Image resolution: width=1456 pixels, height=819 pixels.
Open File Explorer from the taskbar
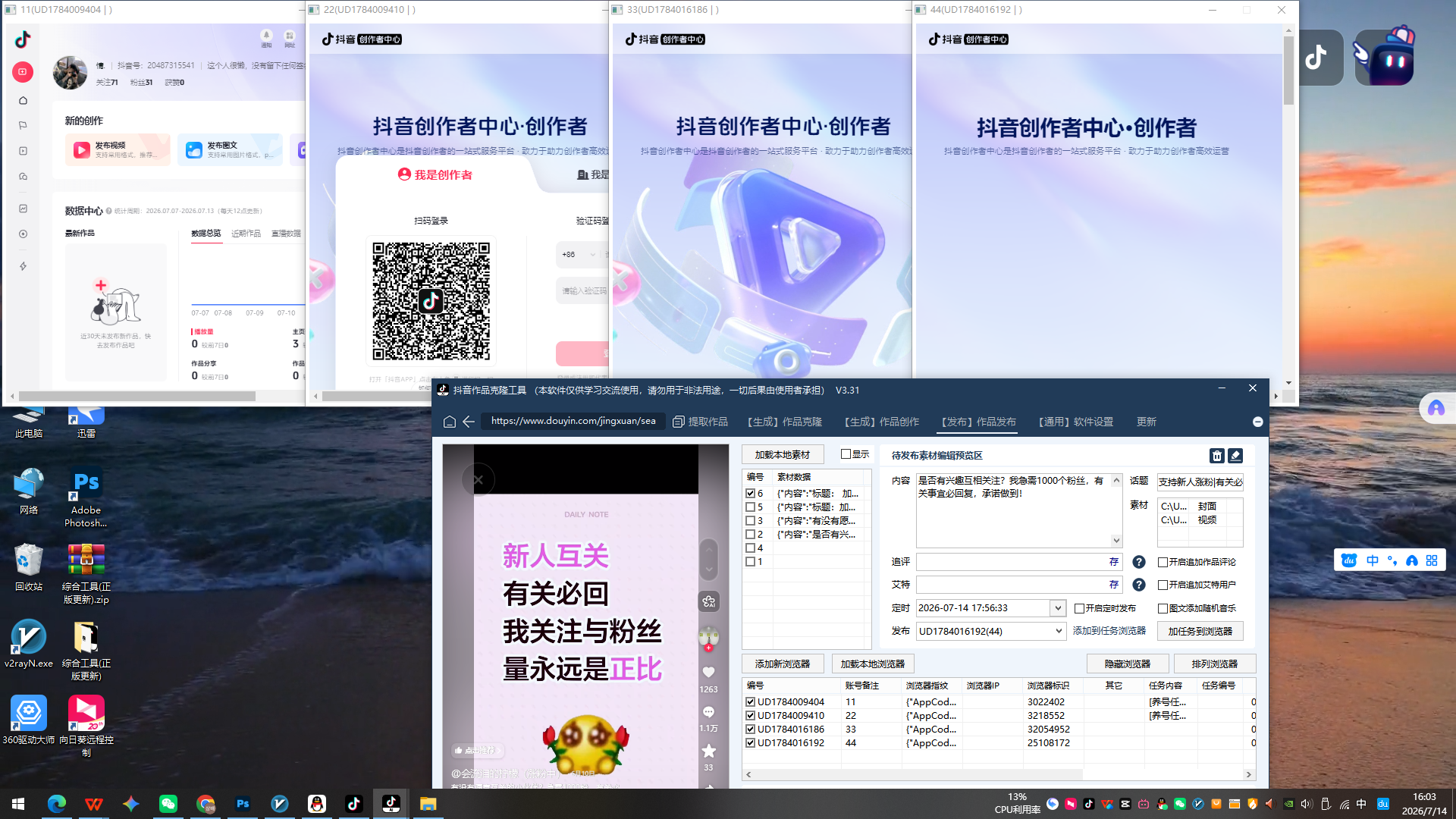428,804
